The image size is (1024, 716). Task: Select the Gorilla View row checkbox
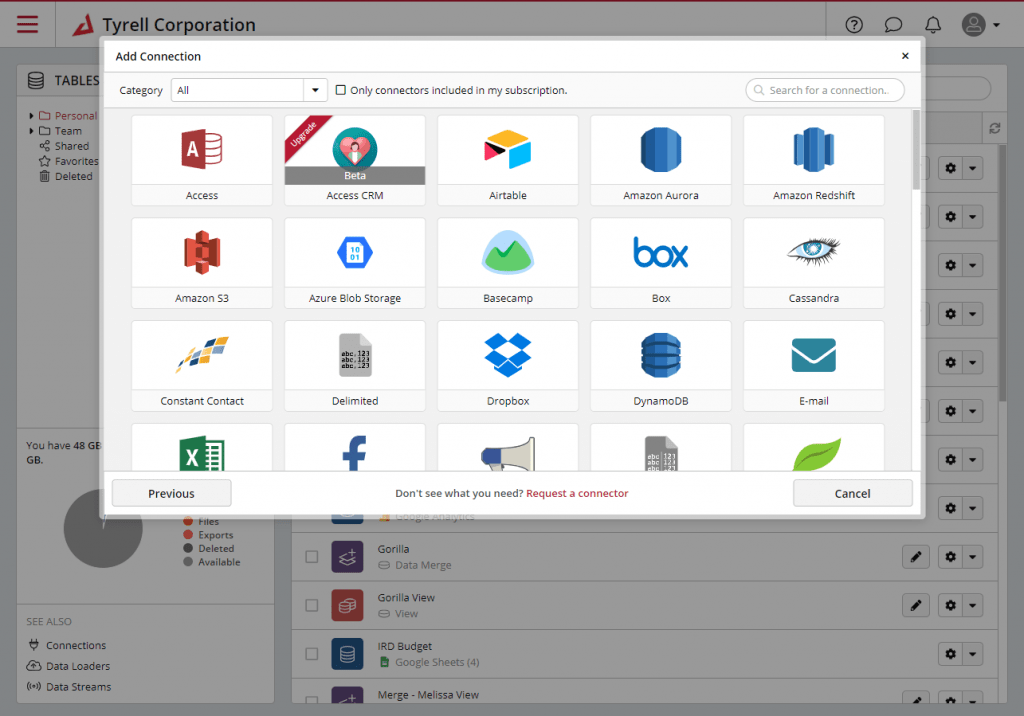coord(312,605)
